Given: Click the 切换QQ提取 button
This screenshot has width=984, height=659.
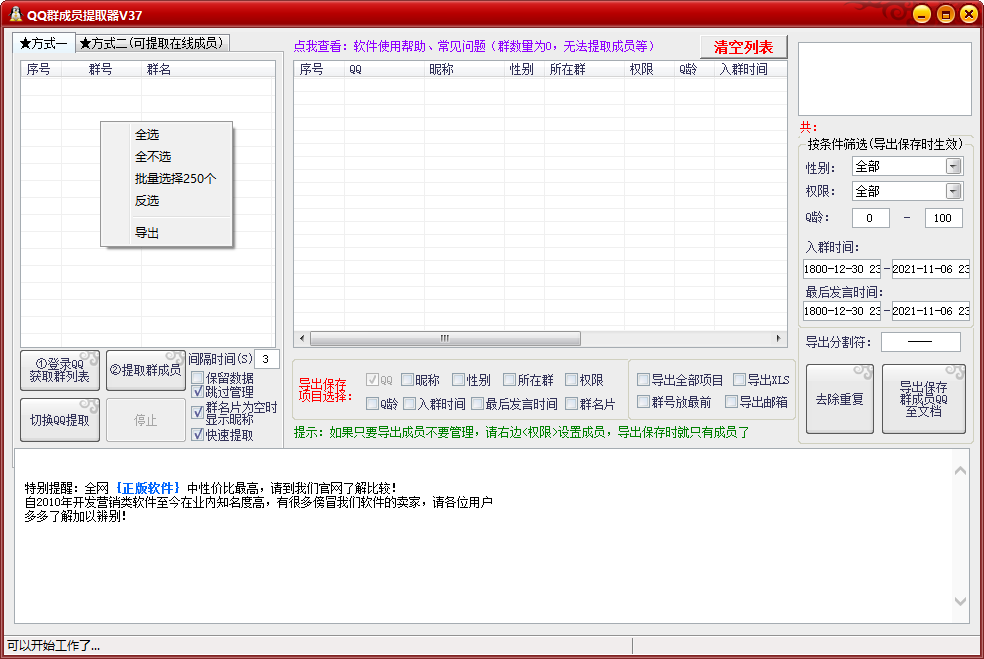Looking at the screenshot, I should (60, 420).
